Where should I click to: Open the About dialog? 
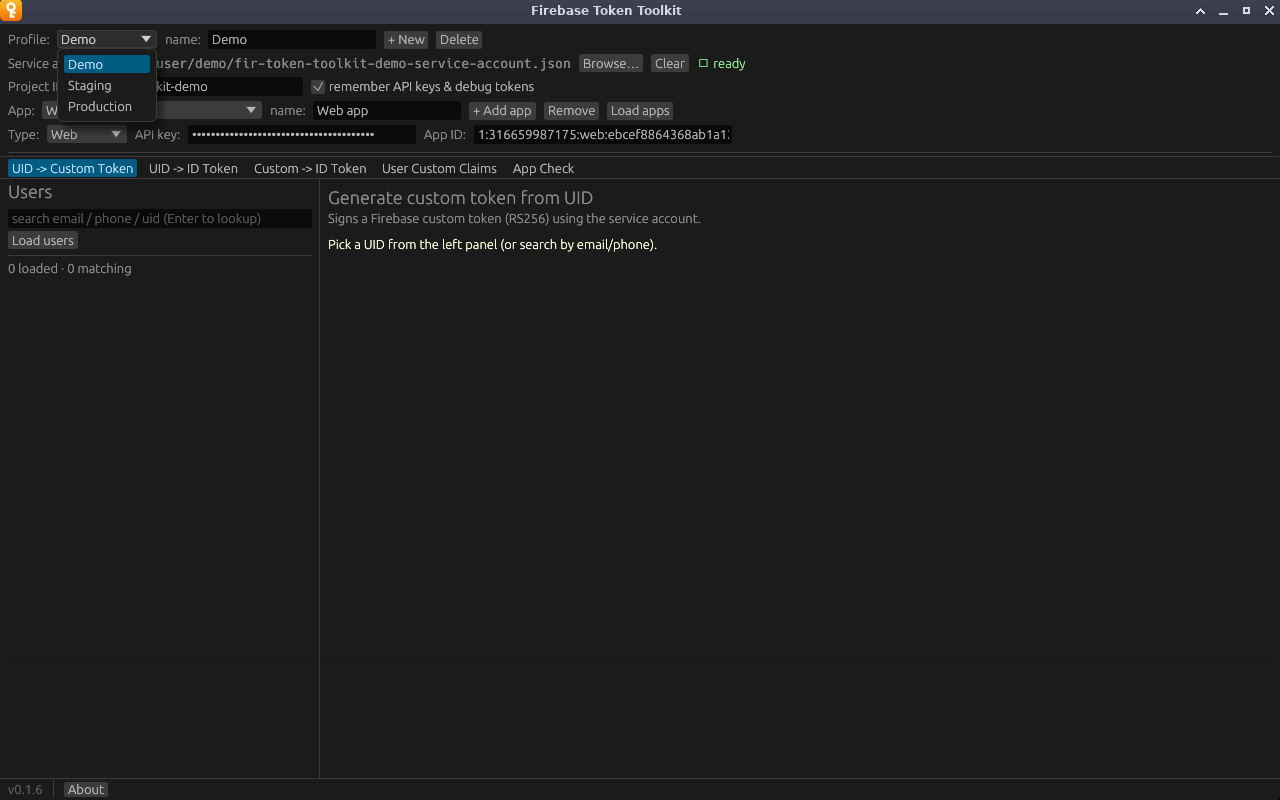pos(86,790)
